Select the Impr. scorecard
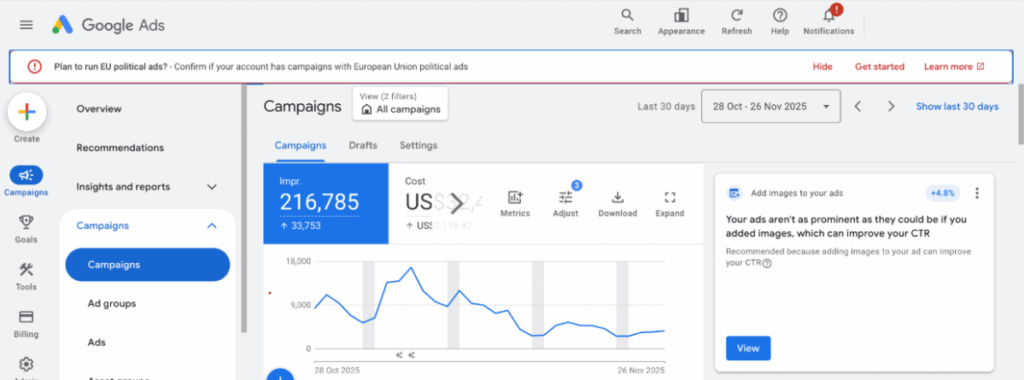The width and height of the screenshot is (1024, 380). pos(326,204)
